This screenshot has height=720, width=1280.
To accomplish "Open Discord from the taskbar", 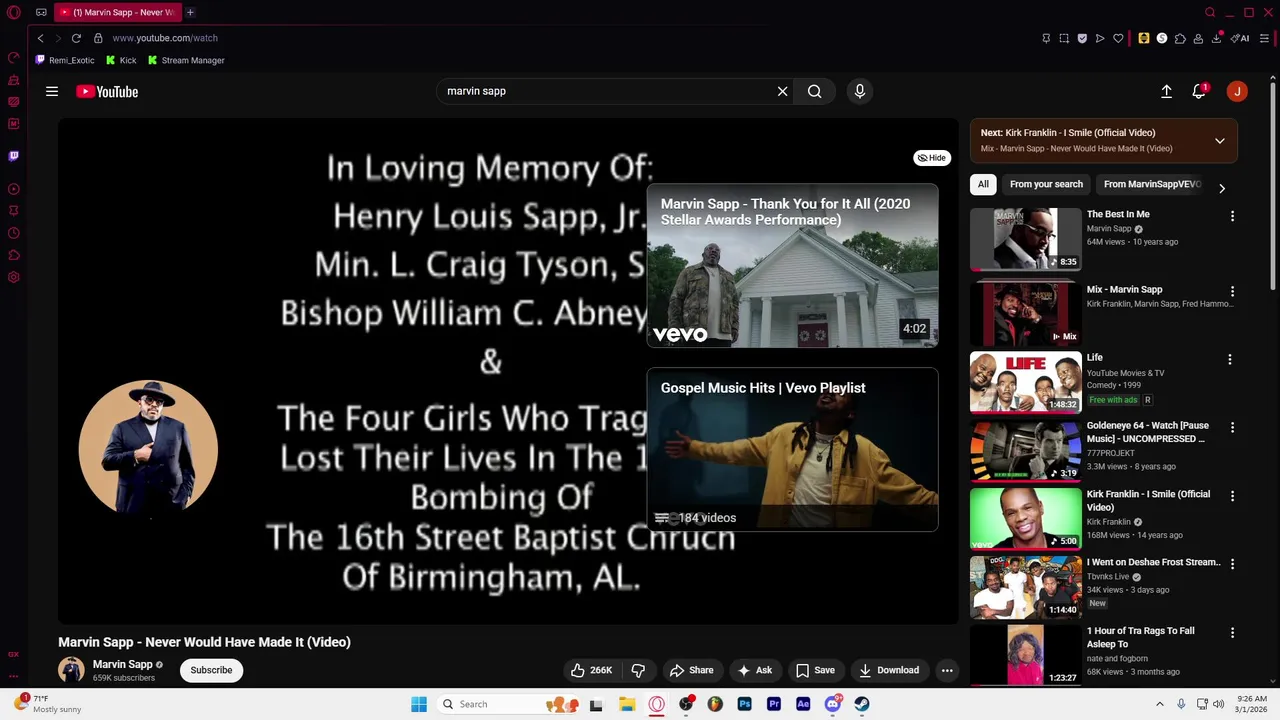I will (x=832, y=704).
